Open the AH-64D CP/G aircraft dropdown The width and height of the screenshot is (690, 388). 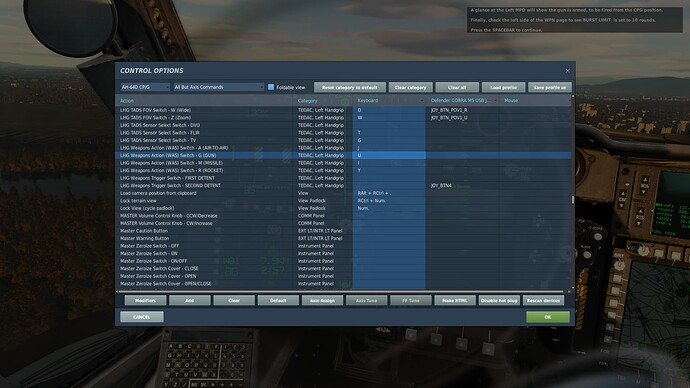(x=145, y=87)
